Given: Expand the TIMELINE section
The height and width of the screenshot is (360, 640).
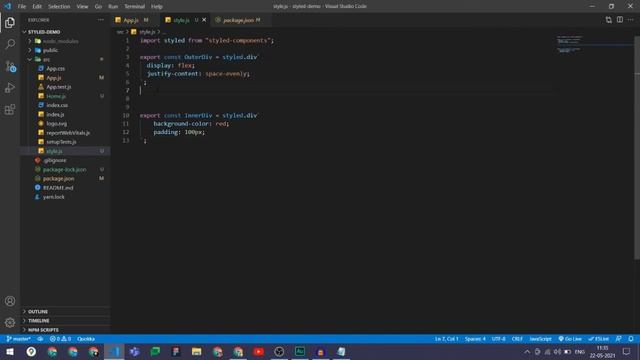Looking at the screenshot, I should (65, 321).
